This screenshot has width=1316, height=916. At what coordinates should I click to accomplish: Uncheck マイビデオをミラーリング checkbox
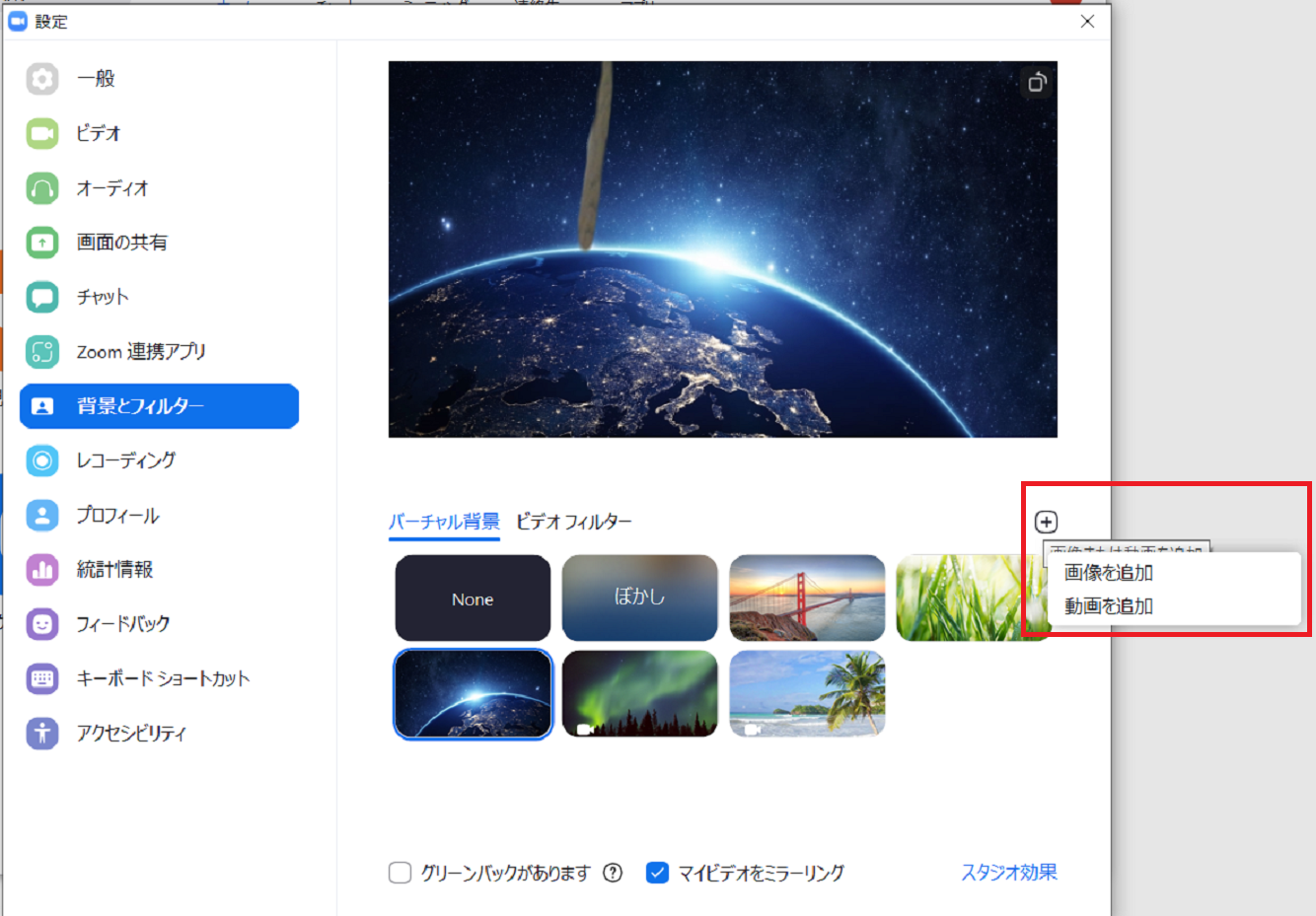point(657,873)
